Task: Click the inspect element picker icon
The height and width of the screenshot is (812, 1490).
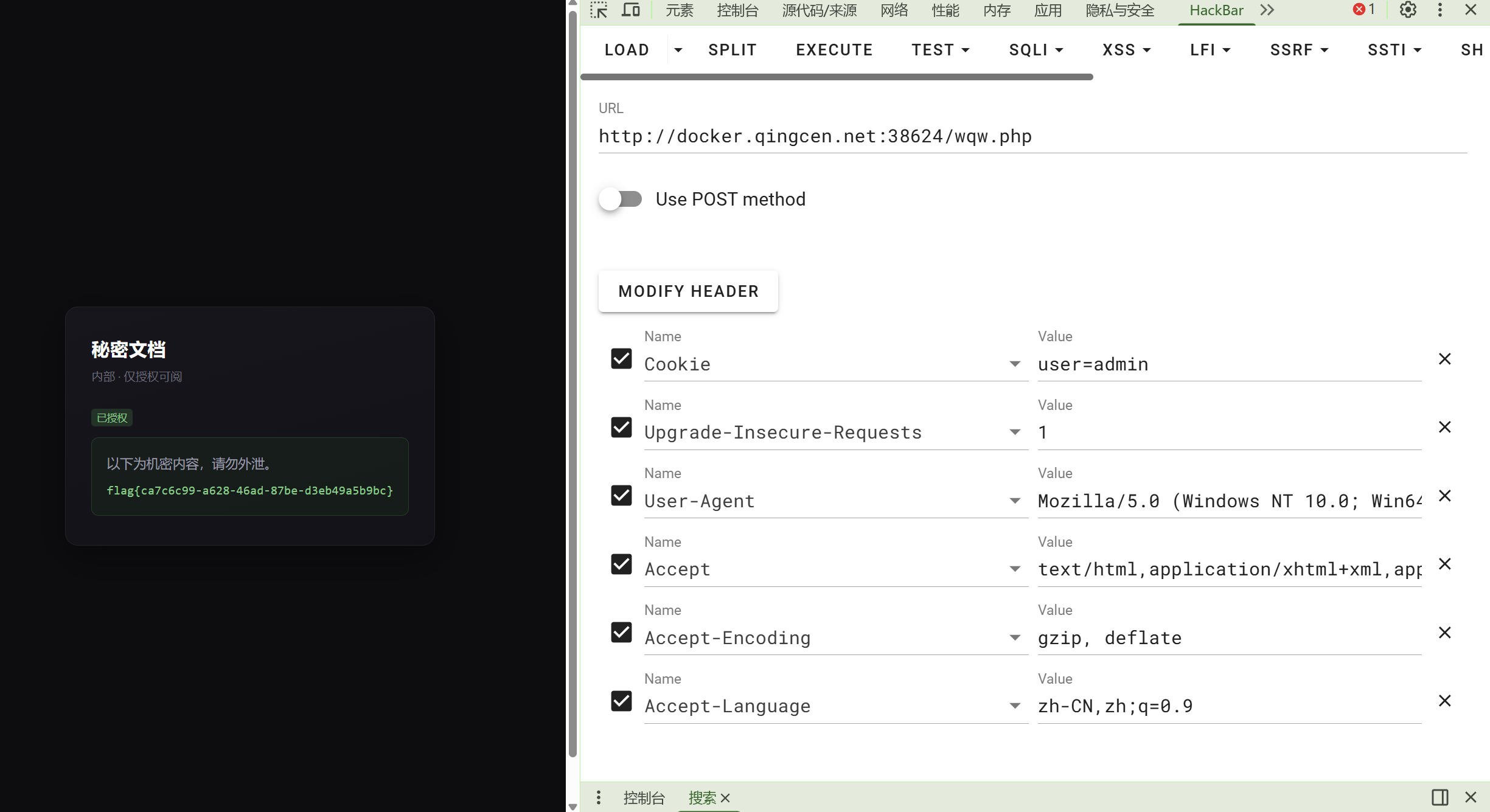Action: pyautogui.click(x=599, y=10)
